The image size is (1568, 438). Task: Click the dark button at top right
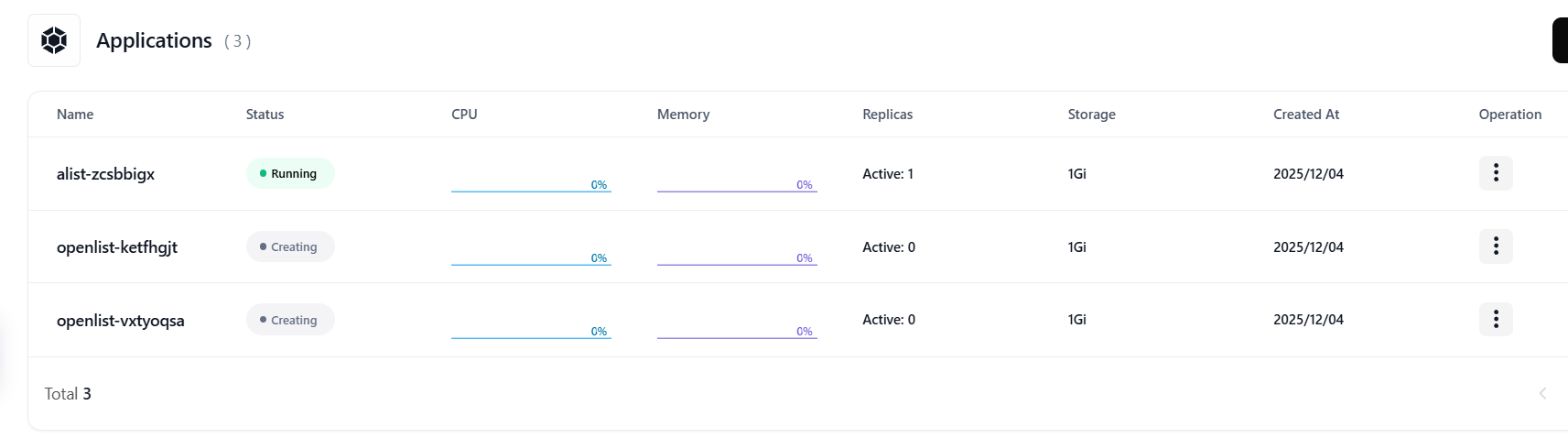click(1560, 40)
